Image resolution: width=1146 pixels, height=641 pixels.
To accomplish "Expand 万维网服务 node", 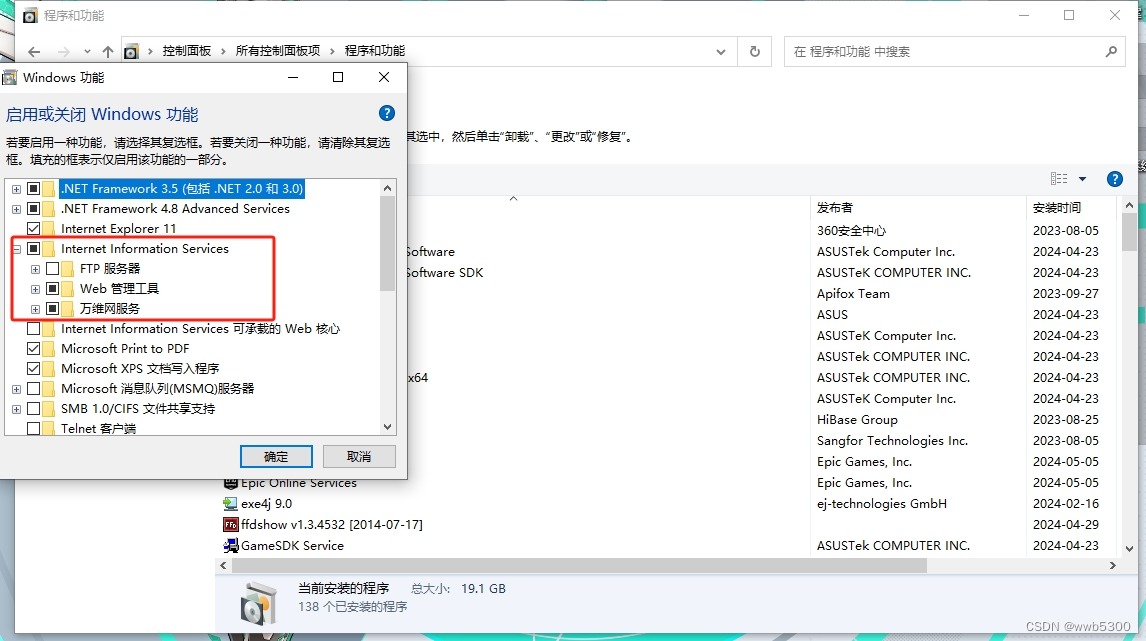I will point(35,309).
